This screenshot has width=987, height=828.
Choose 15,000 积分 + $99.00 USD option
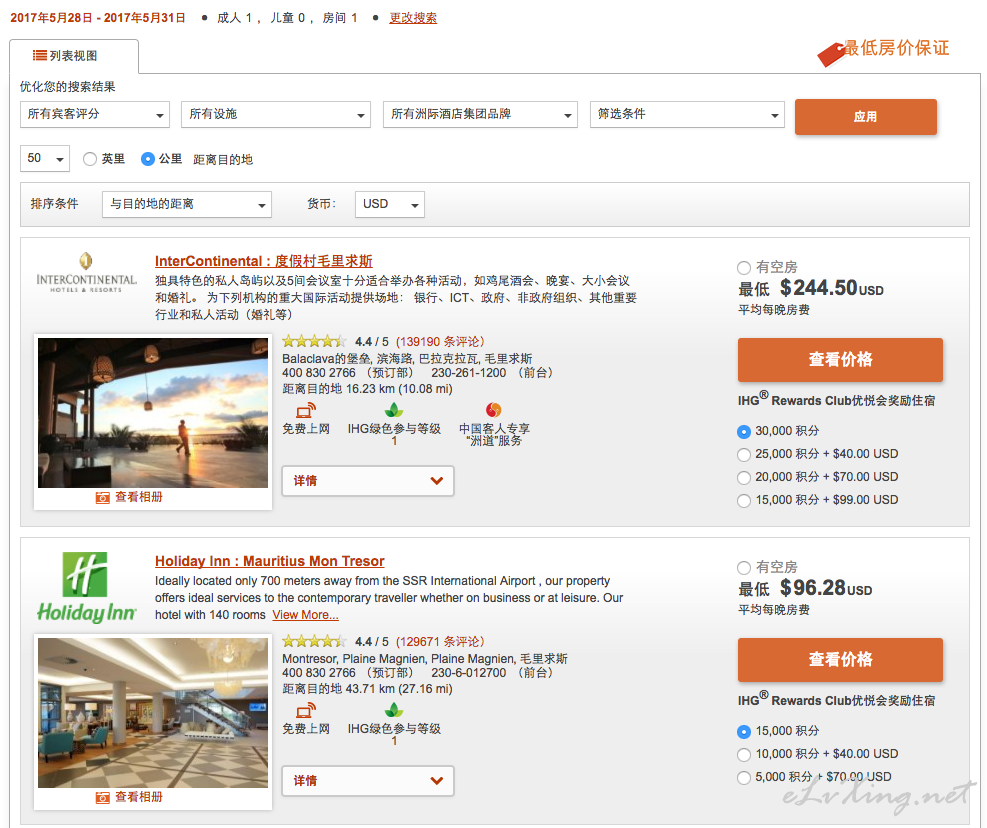744,501
